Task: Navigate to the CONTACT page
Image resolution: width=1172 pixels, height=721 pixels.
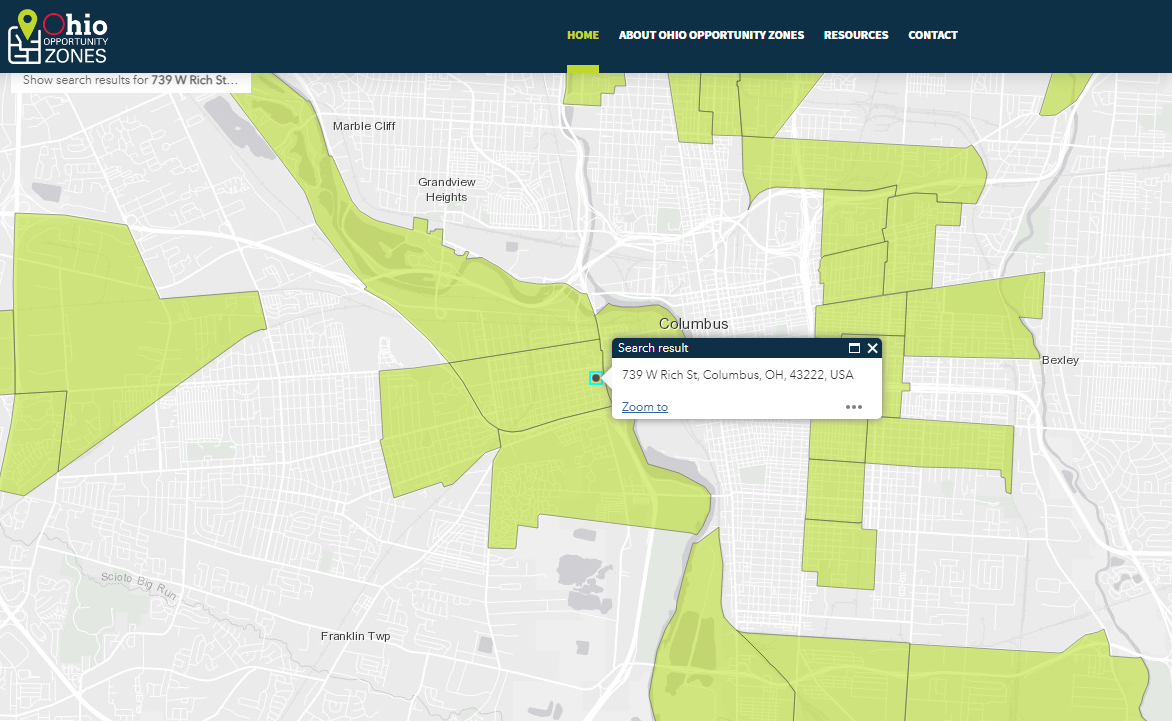Action: (933, 35)
